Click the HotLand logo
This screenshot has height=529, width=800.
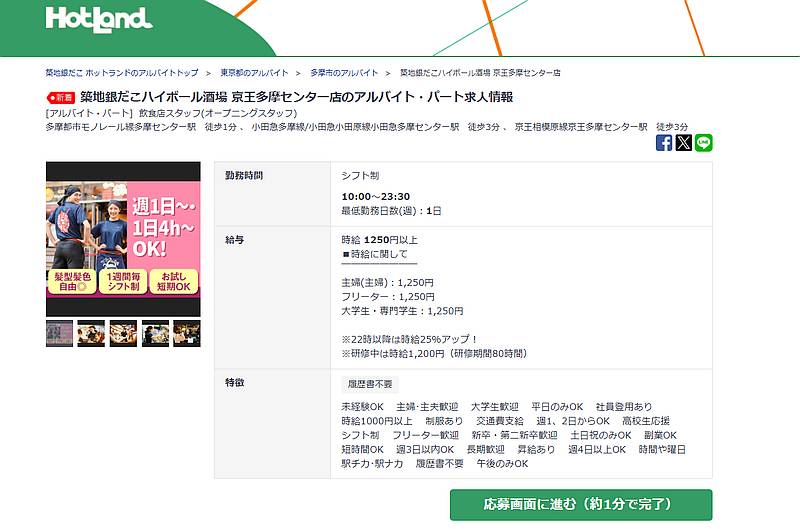(x=98, y=19)
